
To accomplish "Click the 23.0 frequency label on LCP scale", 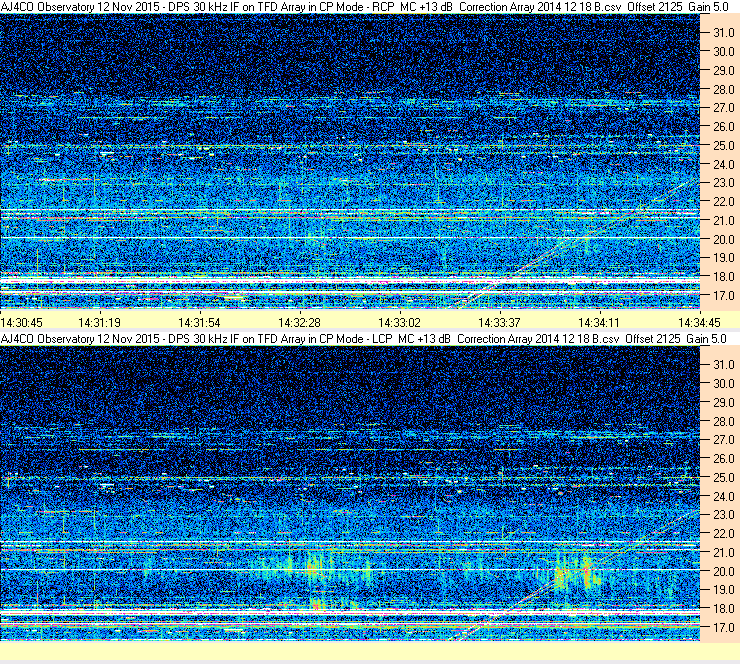I will pyautogui.click(x=723, y=515).
